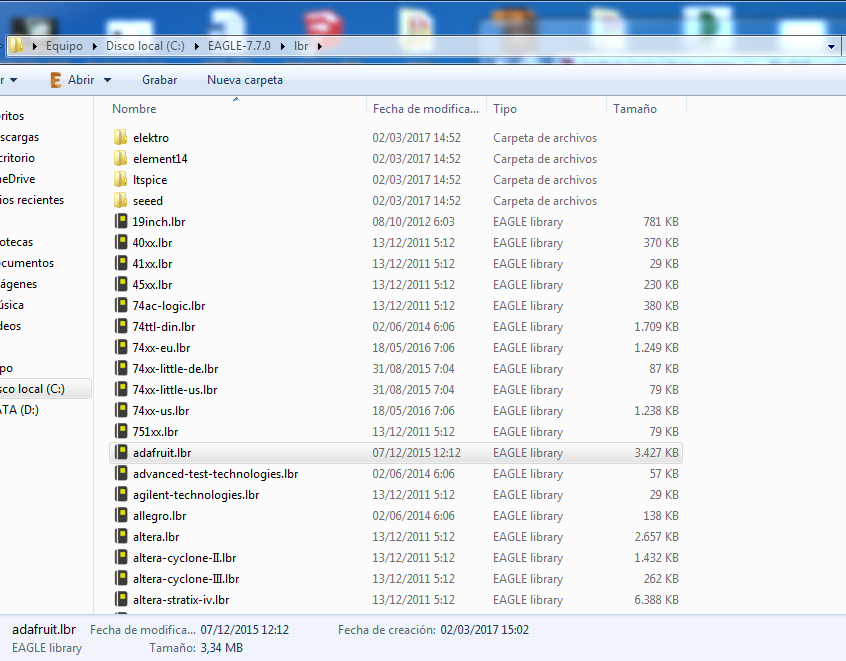846x661 pixels.
Task: Select Vídeos in the sidebar
Action: click(10, 326)
